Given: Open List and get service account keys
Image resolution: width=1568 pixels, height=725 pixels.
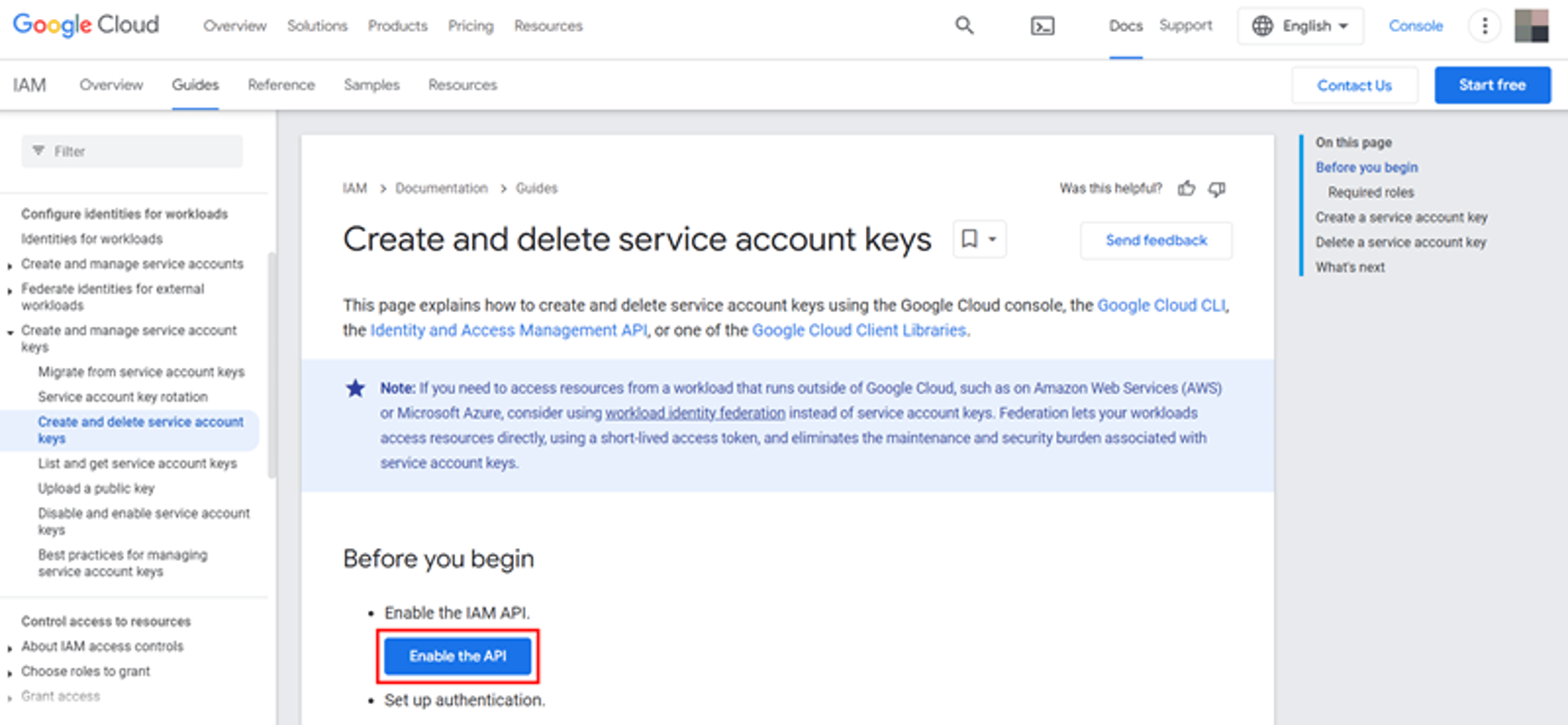Looking at the screenshot, I should click(138, 463).
